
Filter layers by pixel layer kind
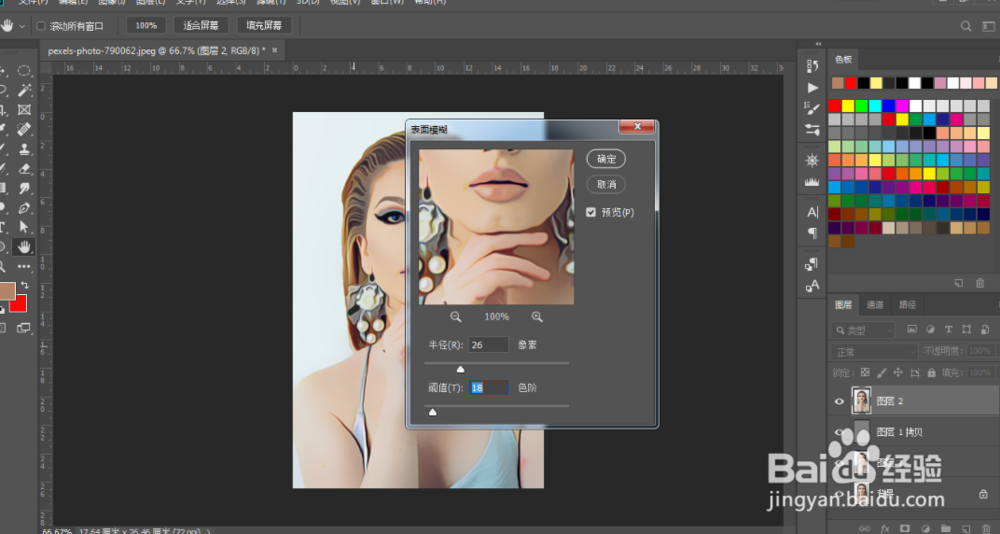[x=912, y=329]
